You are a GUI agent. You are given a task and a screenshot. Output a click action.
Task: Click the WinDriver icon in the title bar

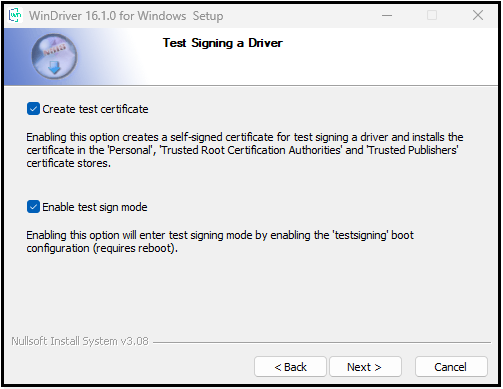[15, 15]
